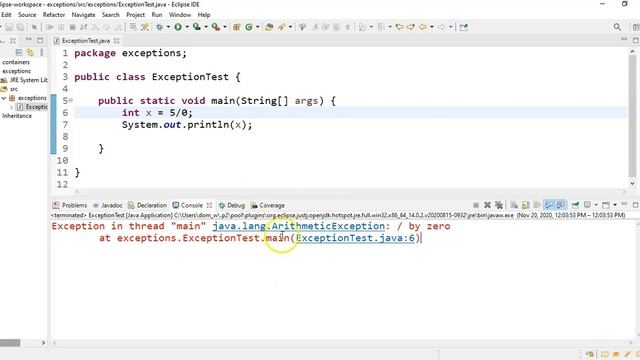Viewport: 640px width, 360px height.
Task: Open the Refactor menu
Action: (54, 15)
